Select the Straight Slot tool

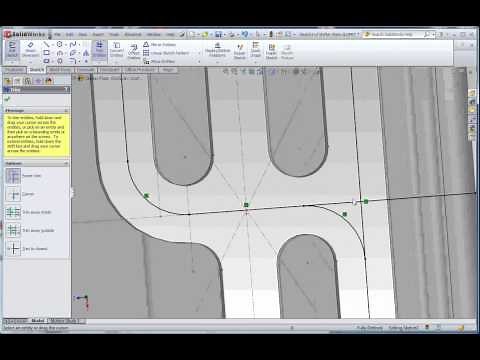[46, 61]
